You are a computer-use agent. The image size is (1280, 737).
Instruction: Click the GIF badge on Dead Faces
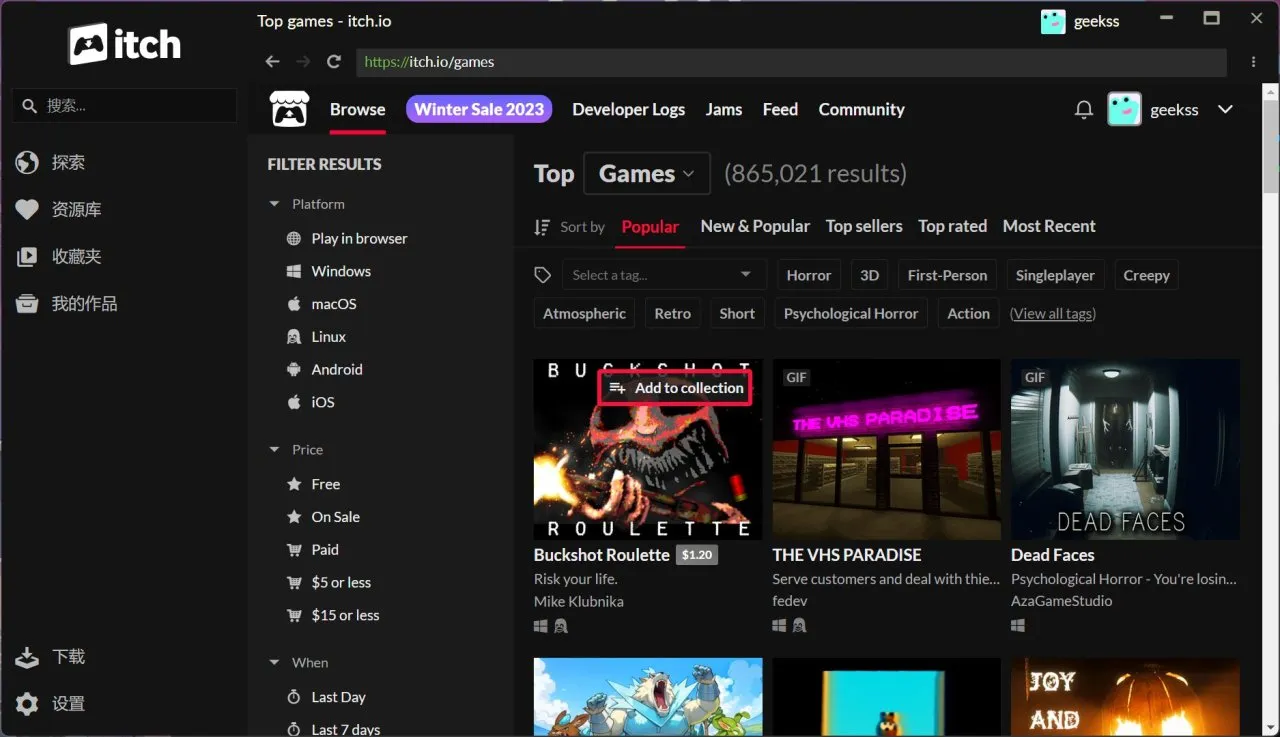(1035, 378)
